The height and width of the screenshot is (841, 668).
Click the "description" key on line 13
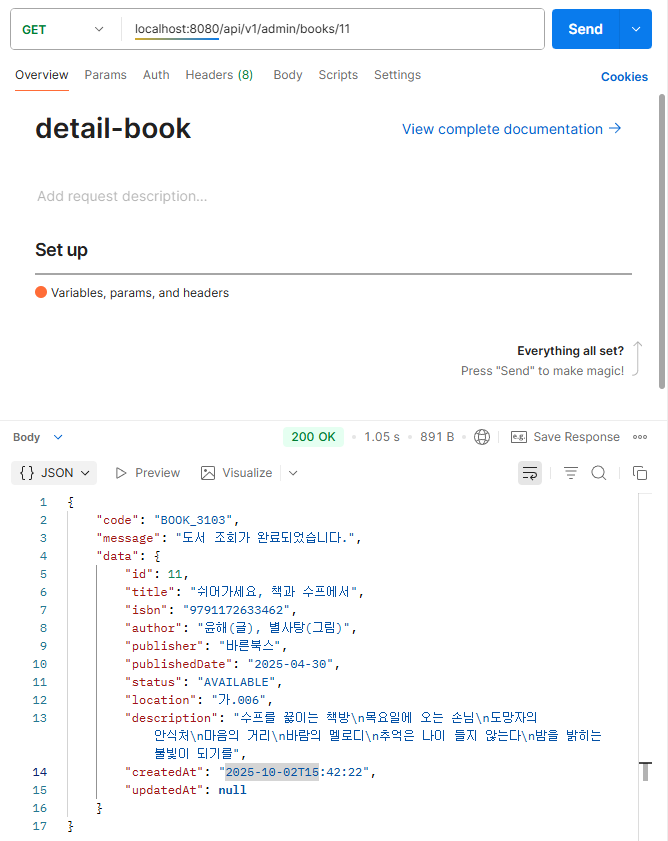[171, 718]
